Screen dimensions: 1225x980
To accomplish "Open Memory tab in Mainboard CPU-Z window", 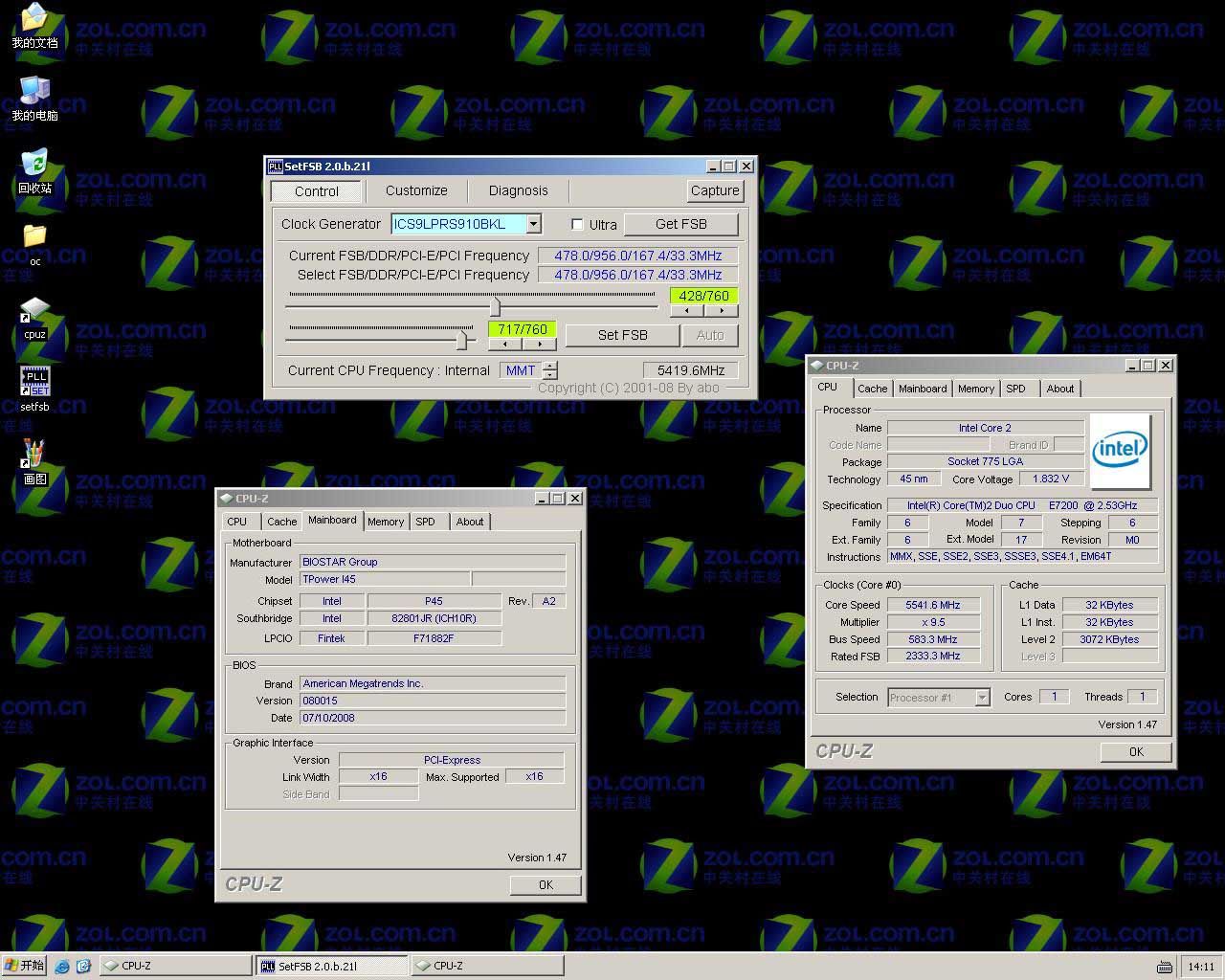I will click(x=386, y=522).
